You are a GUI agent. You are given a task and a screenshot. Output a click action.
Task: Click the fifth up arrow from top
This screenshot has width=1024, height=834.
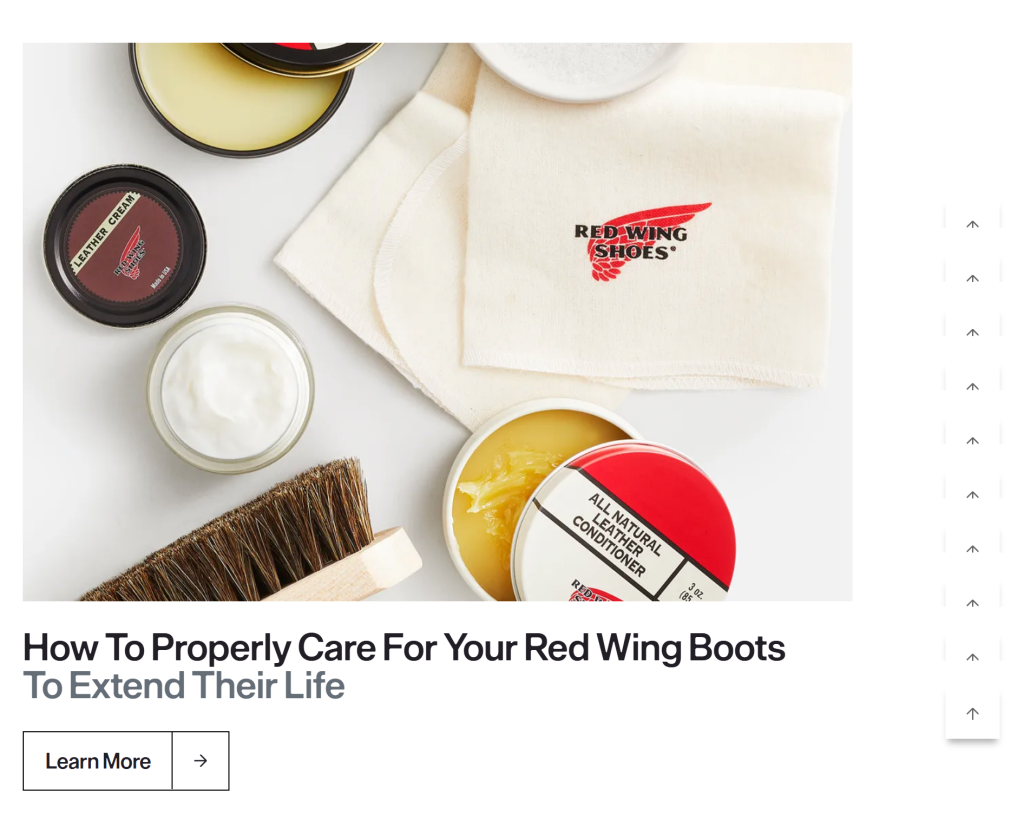pos(972,441)
